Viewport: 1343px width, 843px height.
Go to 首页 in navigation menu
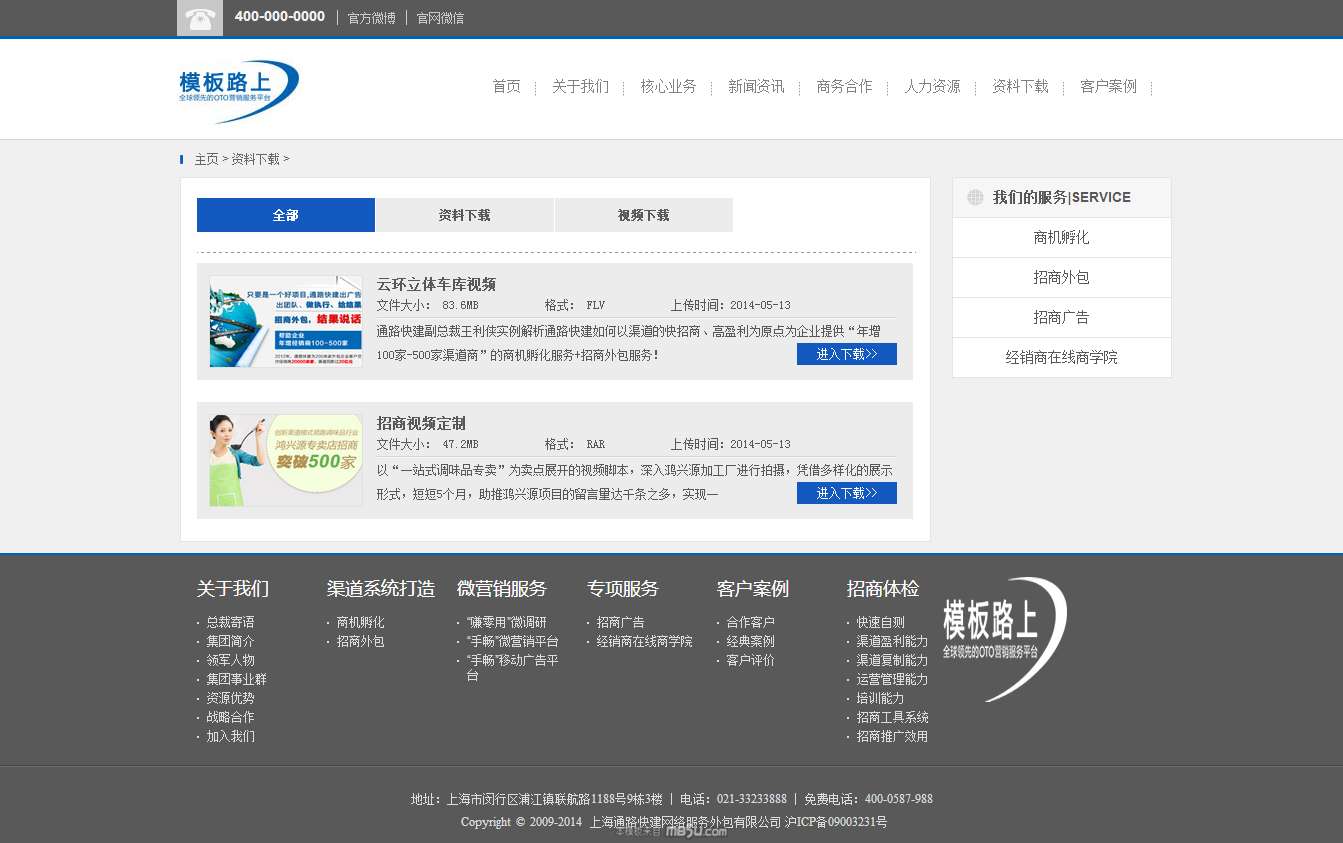[x=506, y=87]
